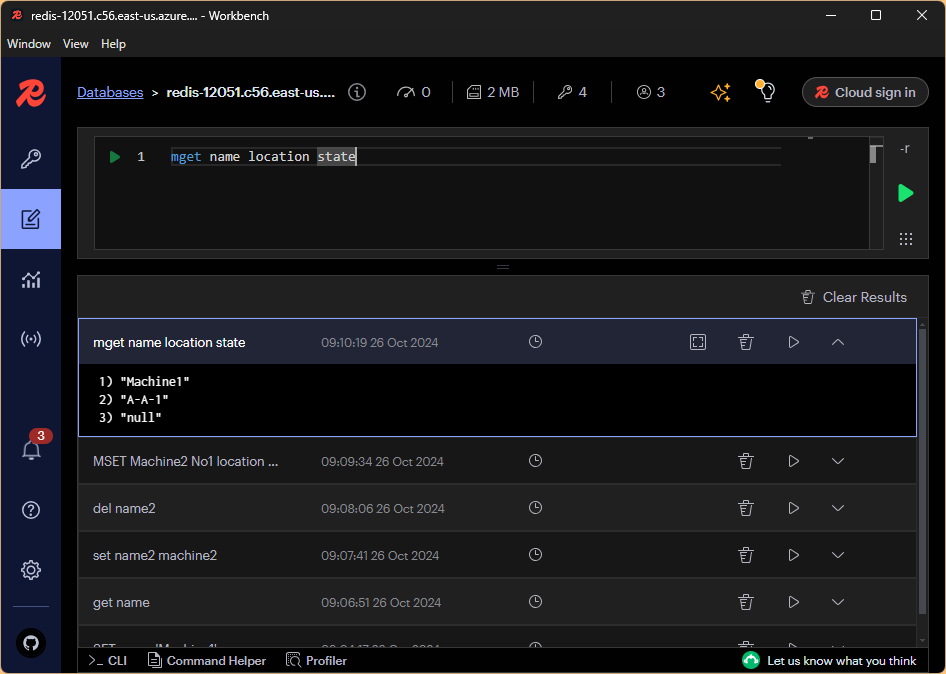Click database name redis-12051.c56.east-us in breadcrumb
Image resolution: width=946 pixels, height=674 pixels.
click(x=250, y=92)
